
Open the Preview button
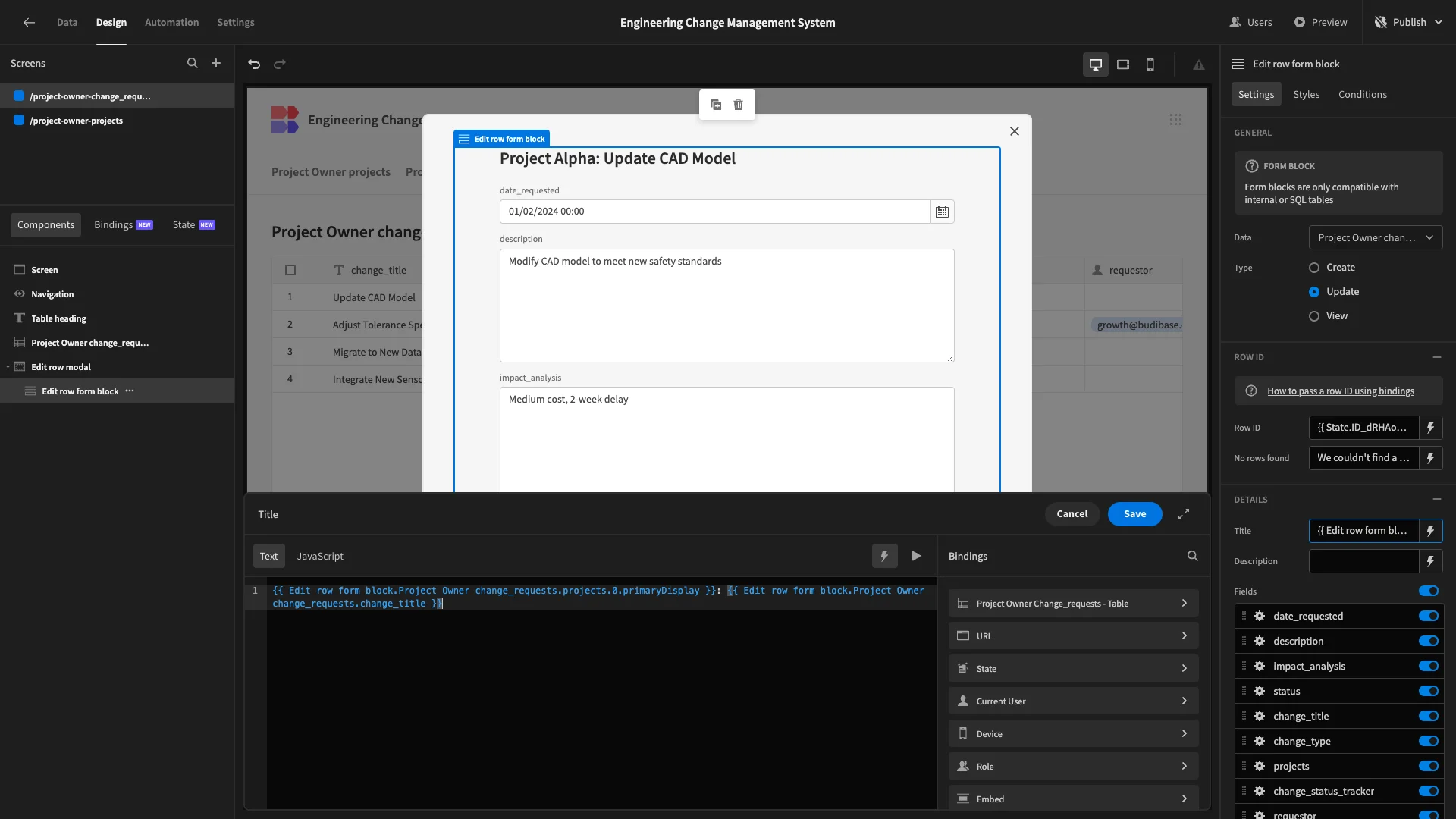1320,23
